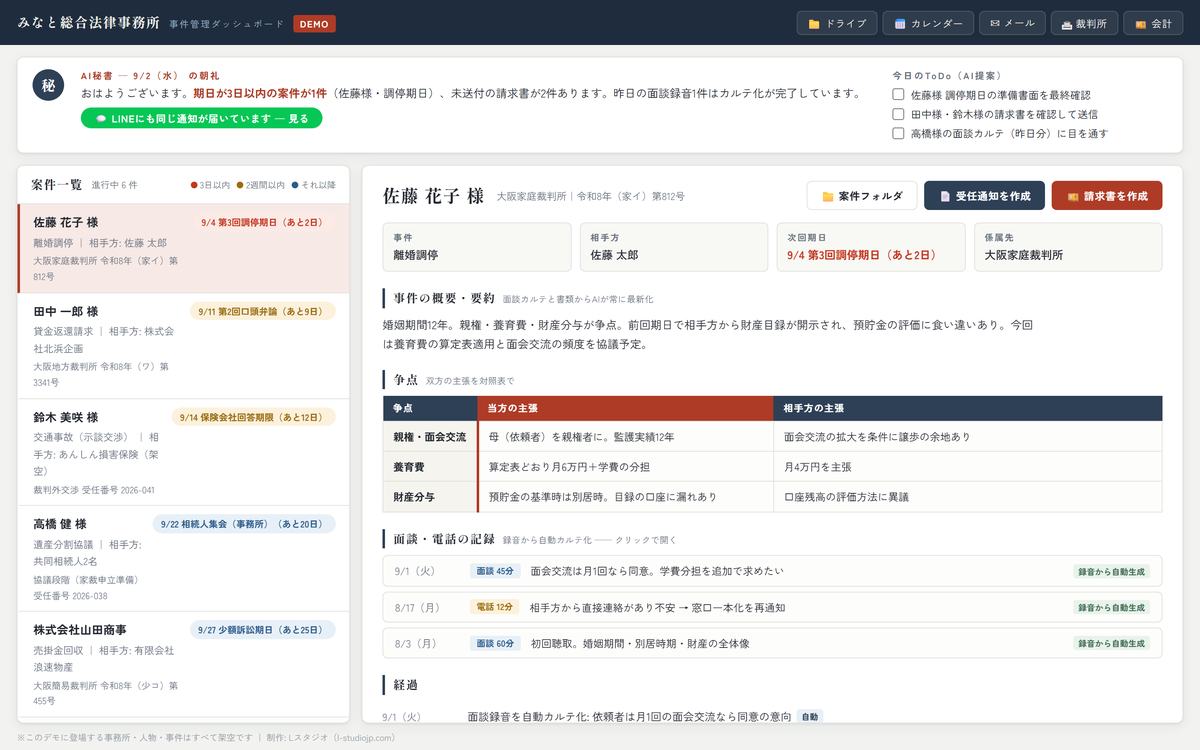Select 高橋 健 様 case in list
Image resolution: width=1200 pixels, height=750 pixels.
(184, 559)
